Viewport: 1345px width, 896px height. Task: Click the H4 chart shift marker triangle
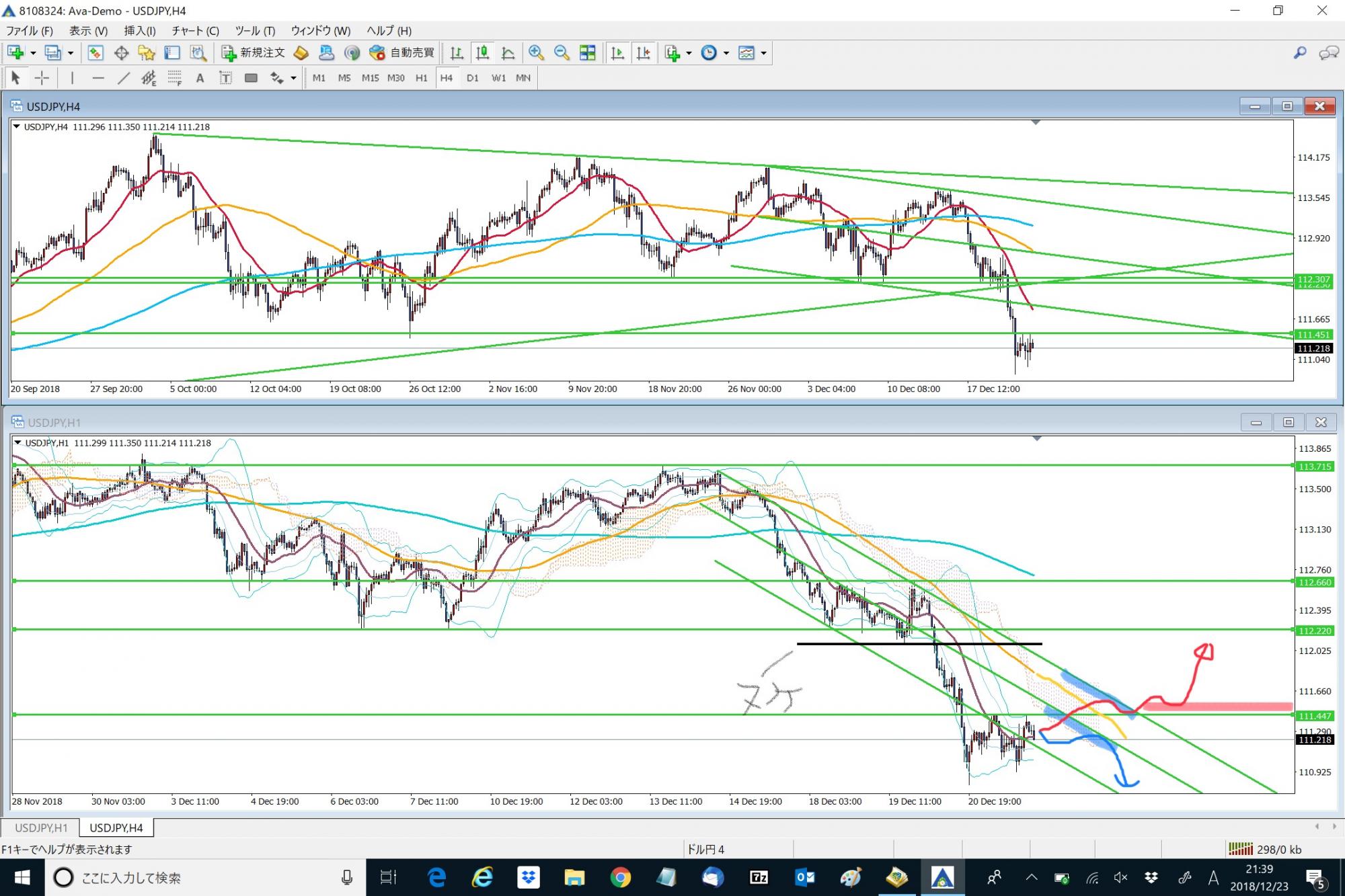click(x=1036, y=122)
